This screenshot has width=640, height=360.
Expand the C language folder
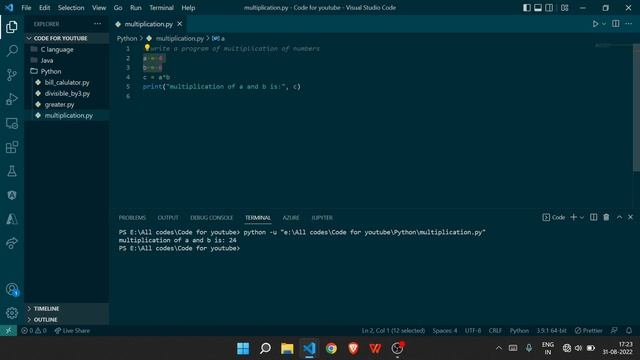67,49
